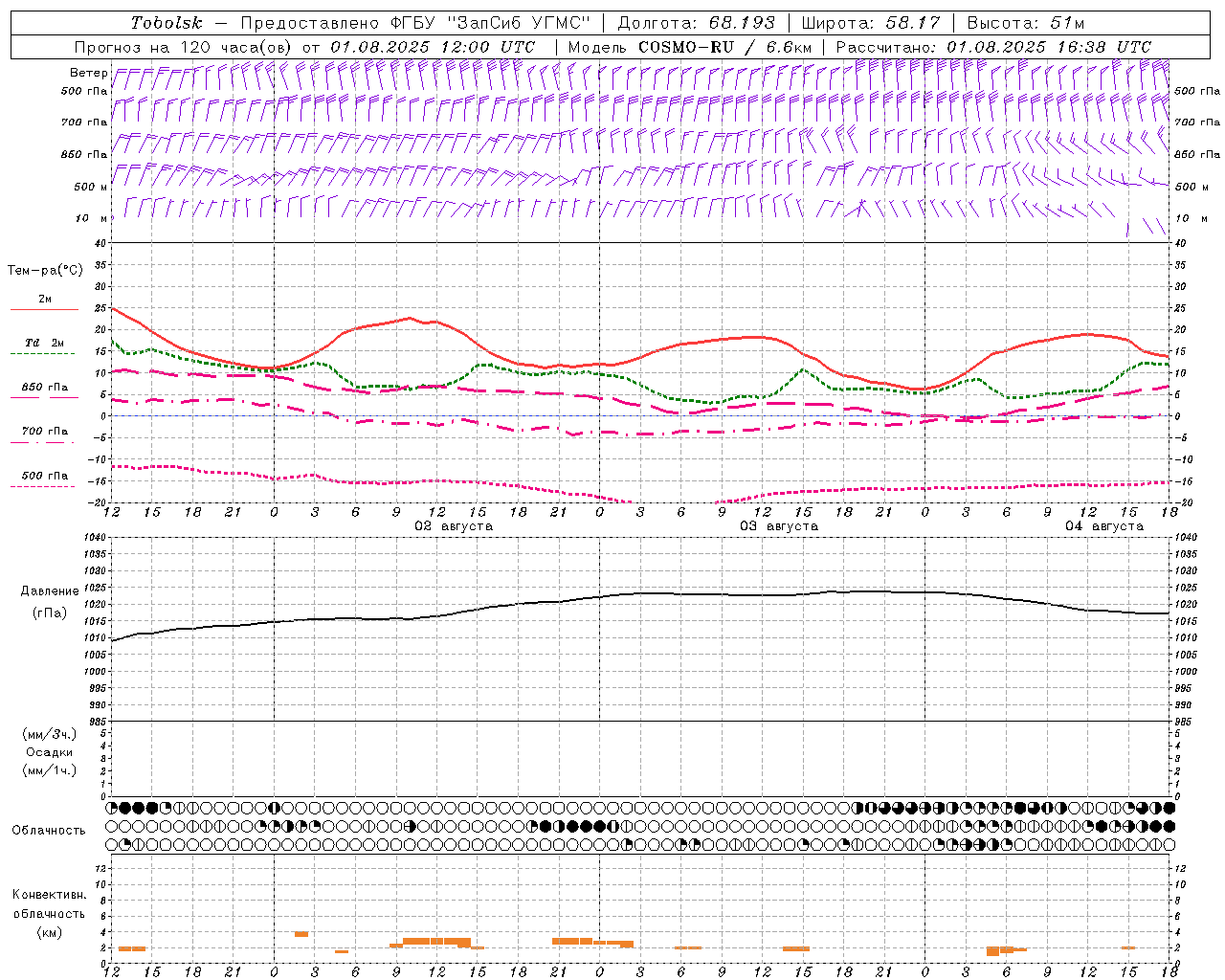1225x980 pixels.
Task: Click the red solid 2м legend line
Action: click(44, 309)
